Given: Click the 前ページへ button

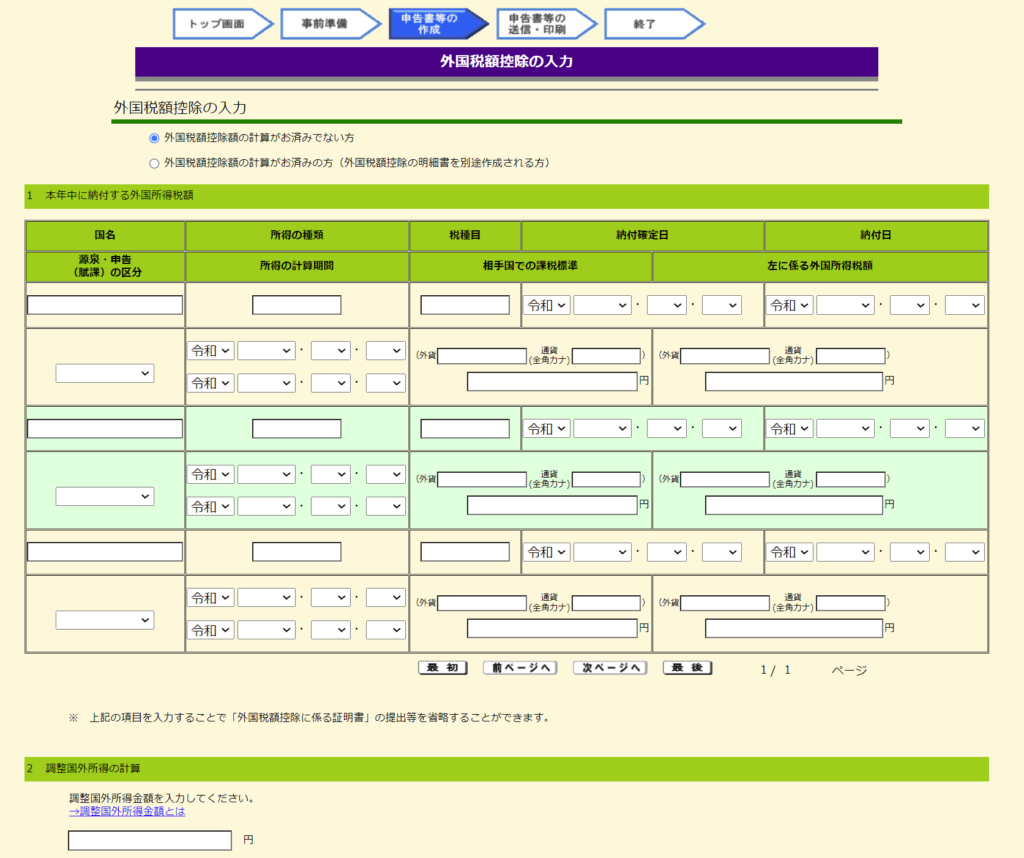Looking at the screenshot, I should [520, 668].
